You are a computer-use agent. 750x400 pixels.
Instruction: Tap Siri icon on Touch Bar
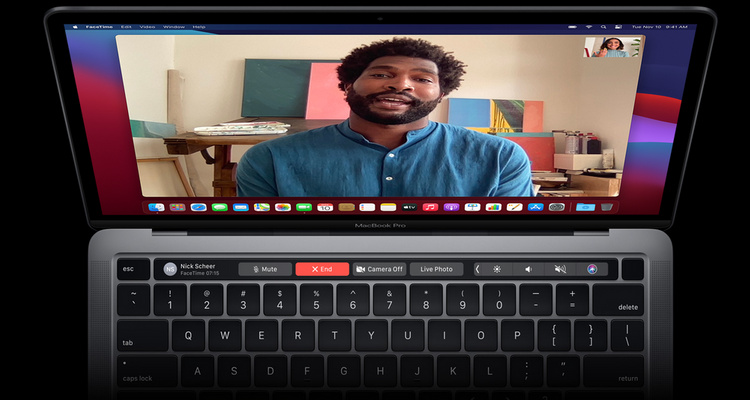tap(593, 269)
